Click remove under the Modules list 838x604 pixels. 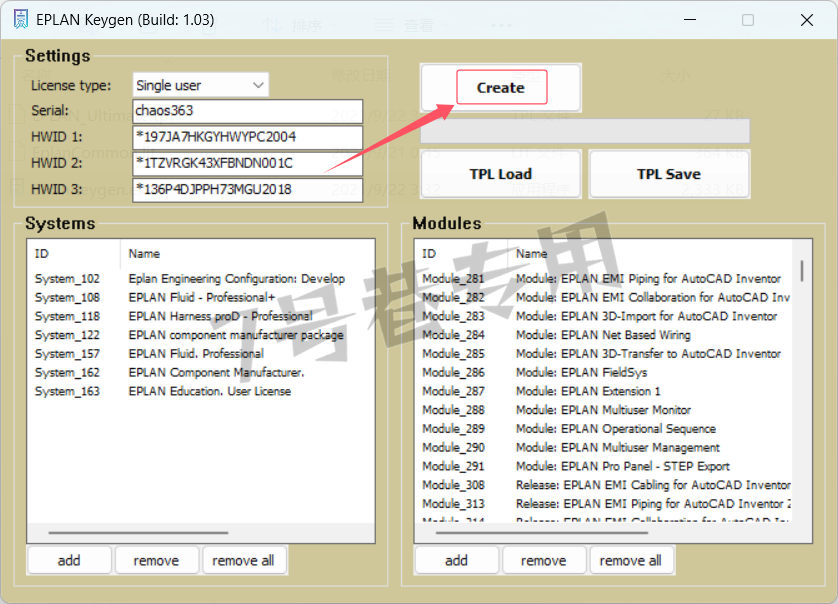coord(544,560)
